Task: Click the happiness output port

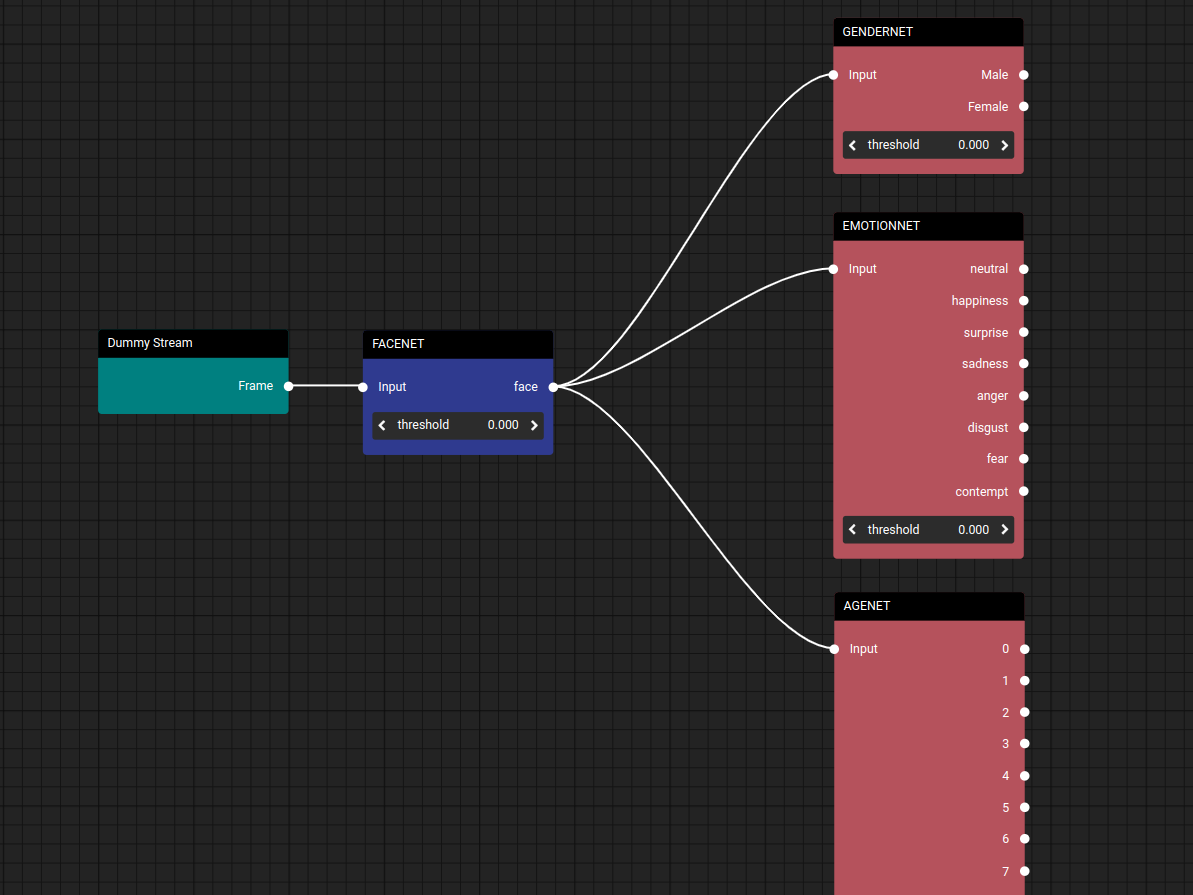Action: point(1024,301)
